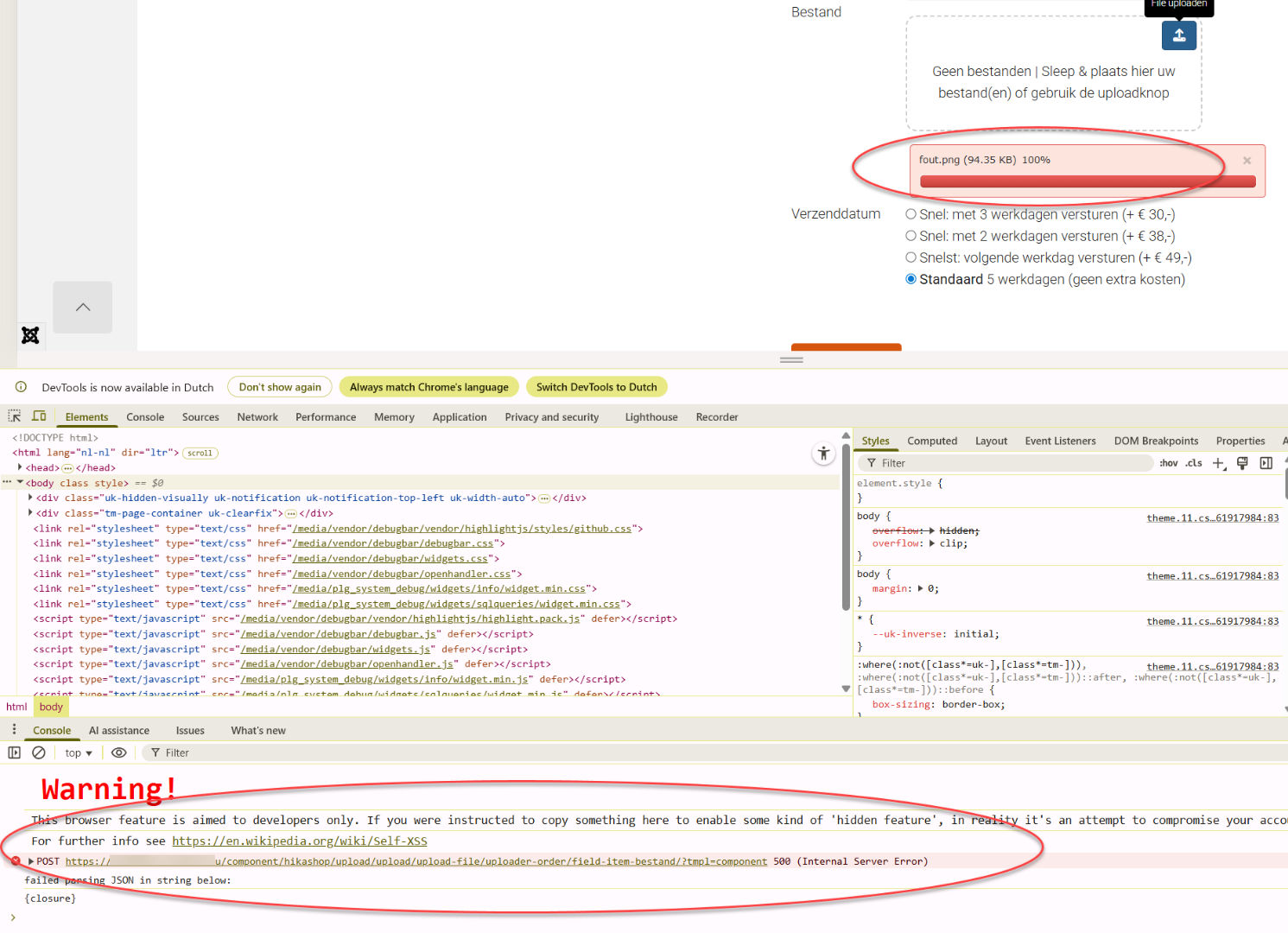Select 'Standaard 5 werkdagen' radio option

[x=911, y=279]
